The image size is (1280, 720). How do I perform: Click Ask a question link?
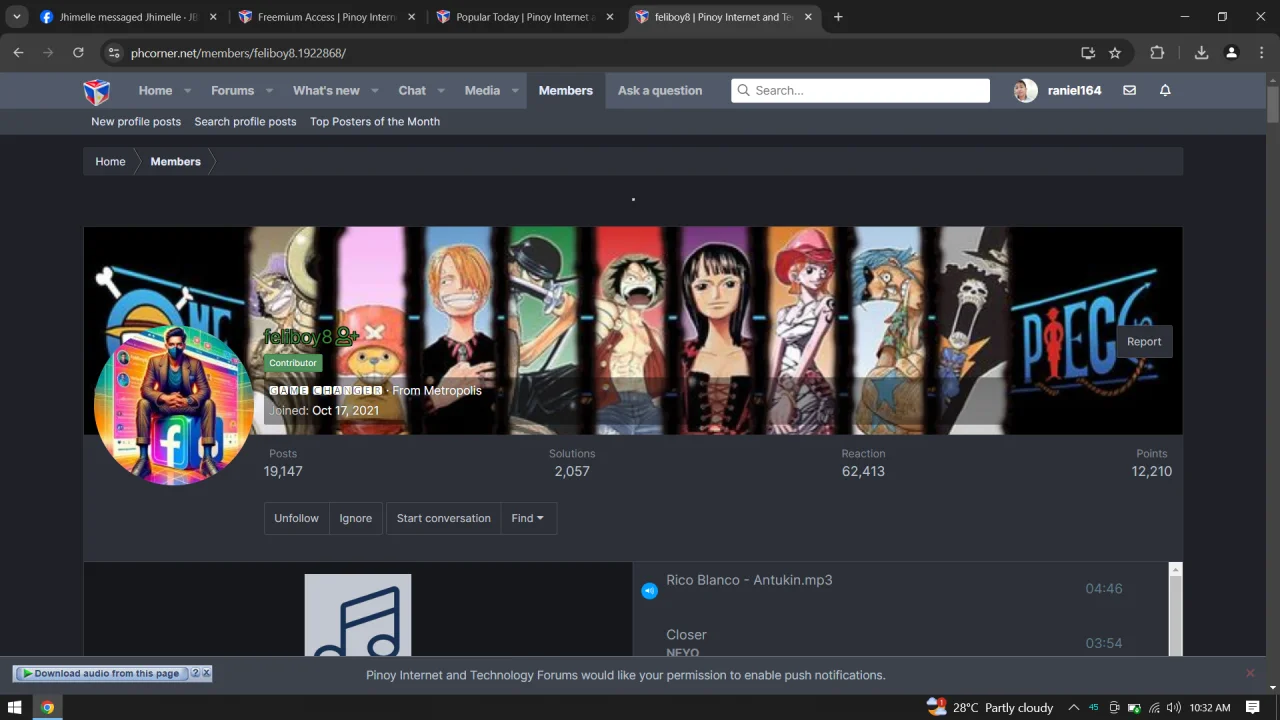(660, 90)
